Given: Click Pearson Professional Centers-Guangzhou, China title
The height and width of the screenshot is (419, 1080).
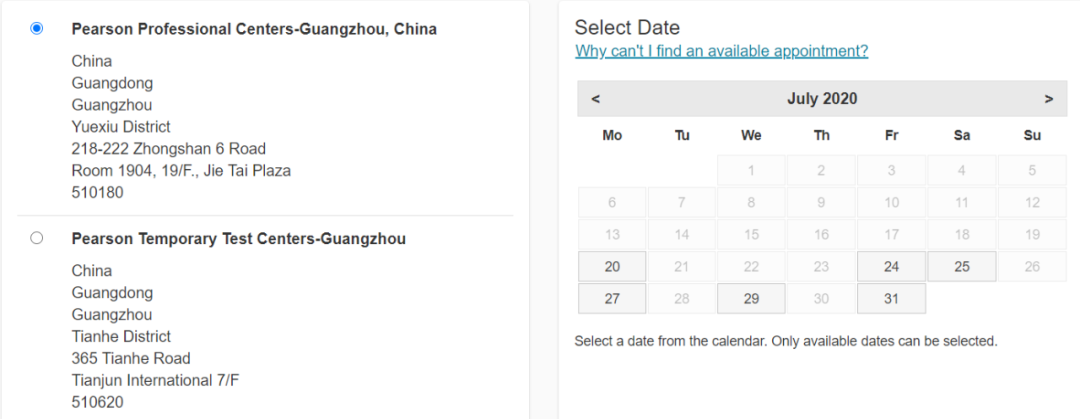Looking at the screenshot, I should coord(254,29).
